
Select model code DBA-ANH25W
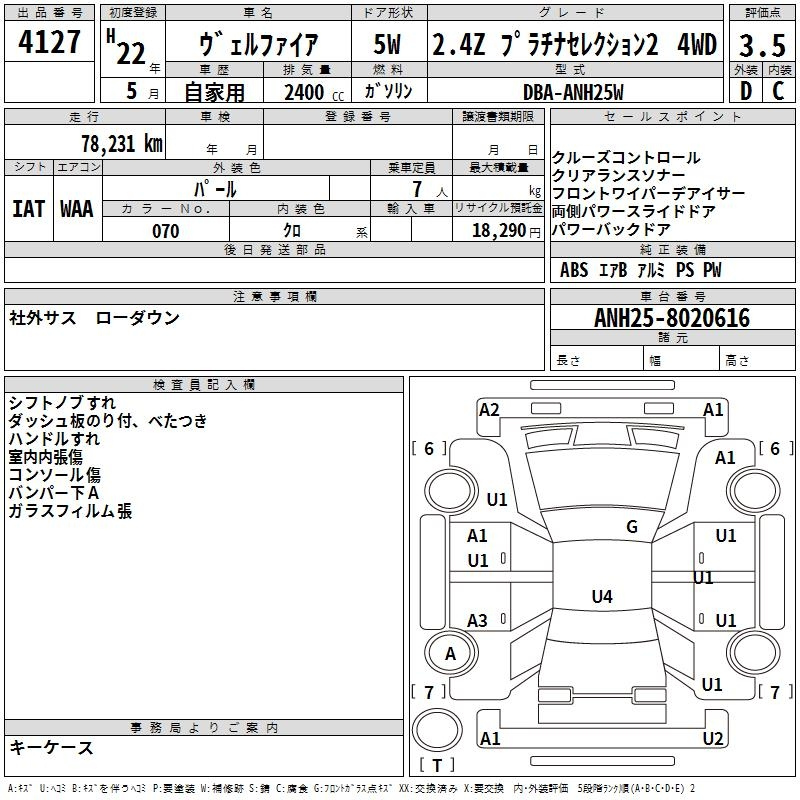click(x=573, y=92)
